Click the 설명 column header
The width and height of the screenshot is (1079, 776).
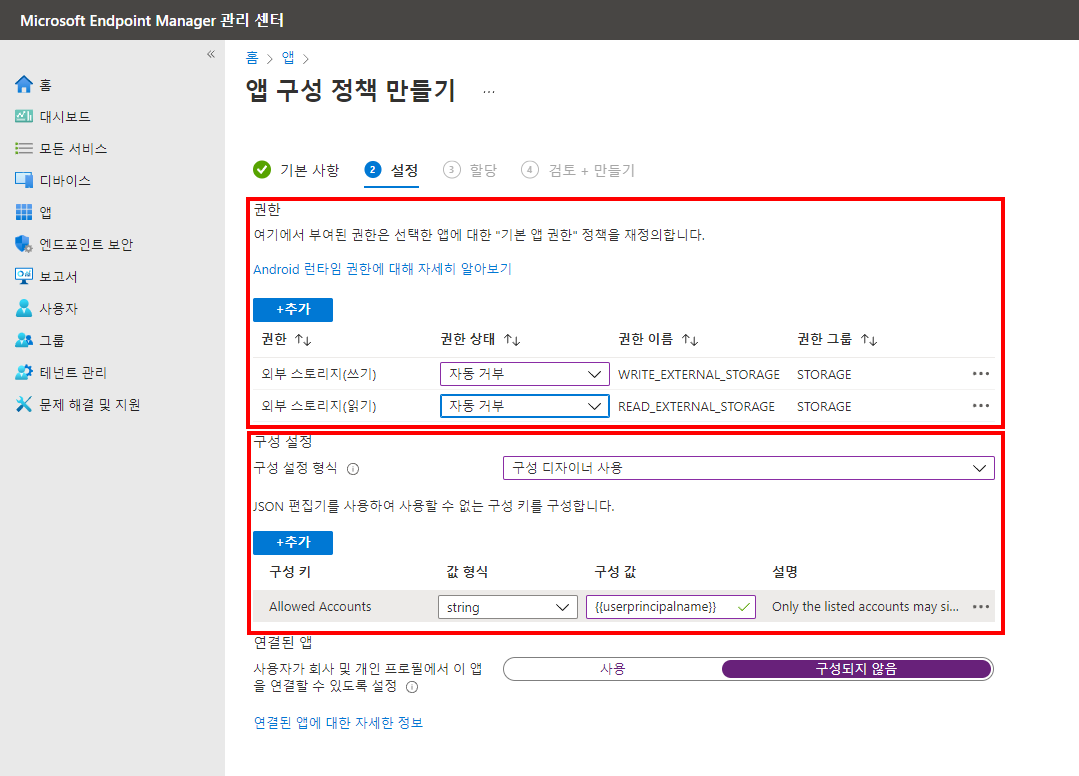point(784,572)
